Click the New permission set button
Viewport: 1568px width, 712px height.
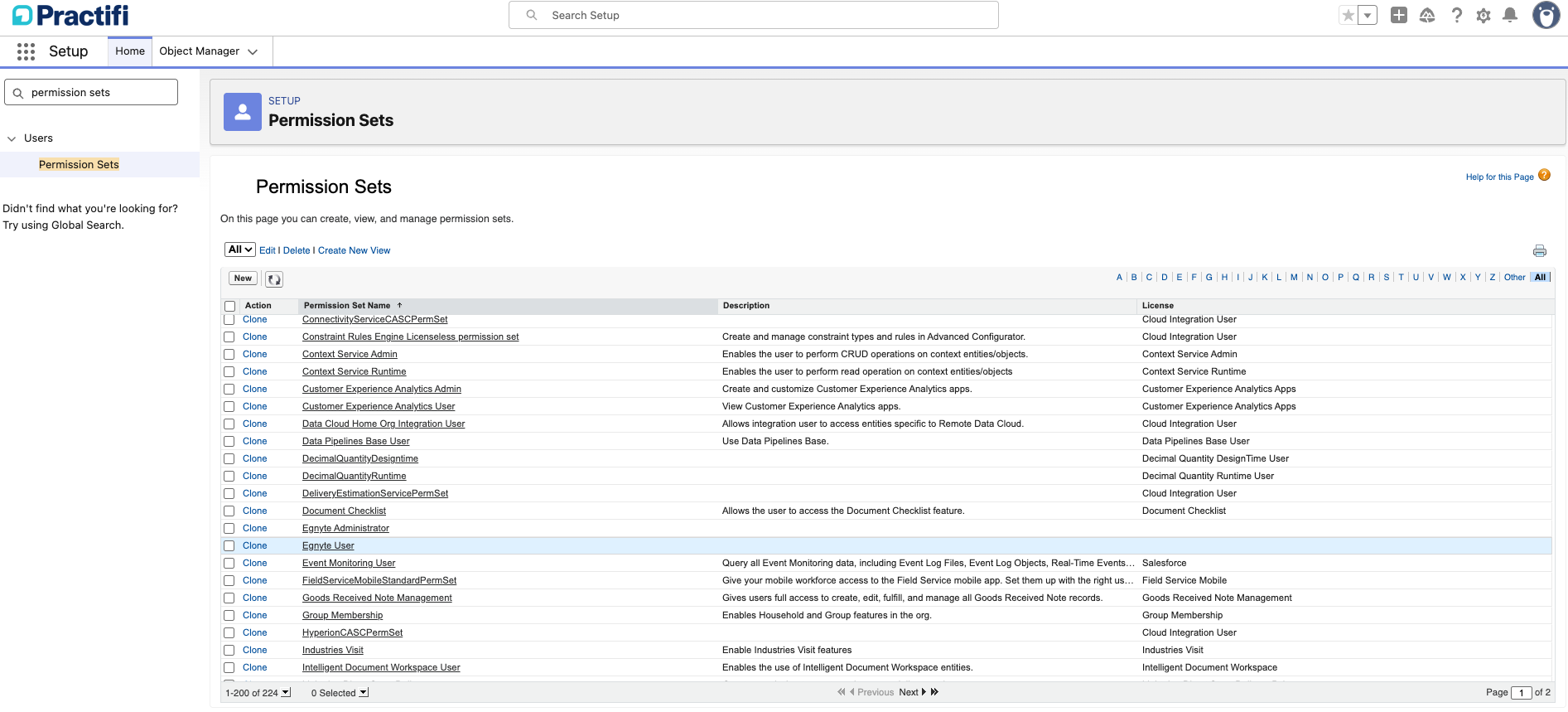(243, 279)
